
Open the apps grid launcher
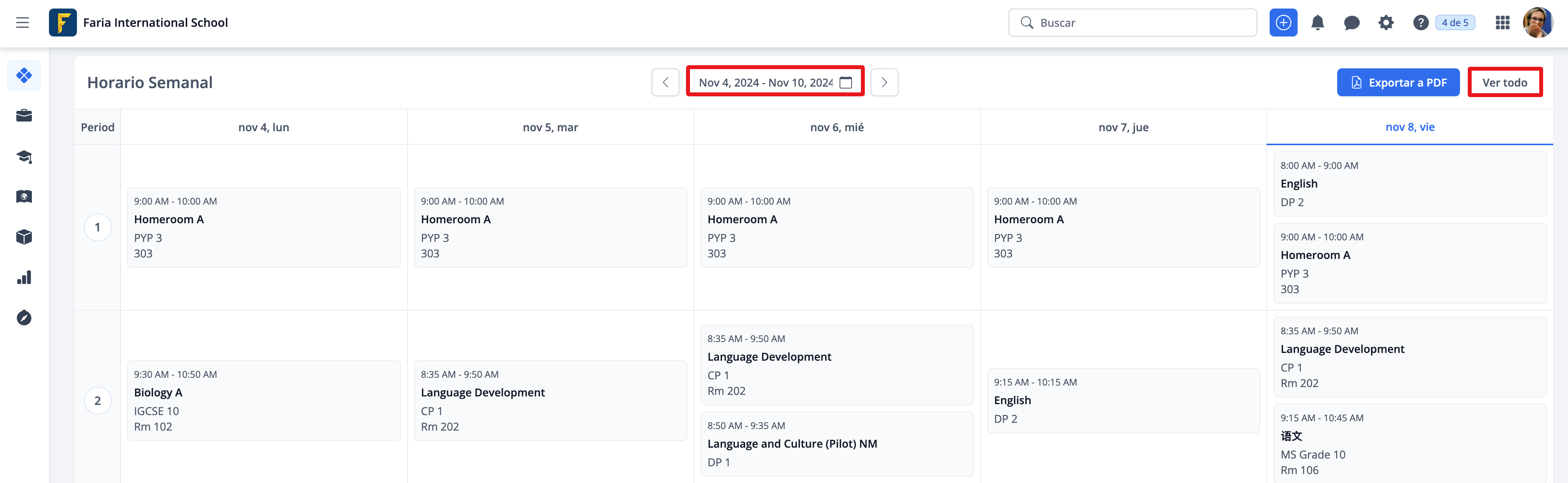[1502, 23]
